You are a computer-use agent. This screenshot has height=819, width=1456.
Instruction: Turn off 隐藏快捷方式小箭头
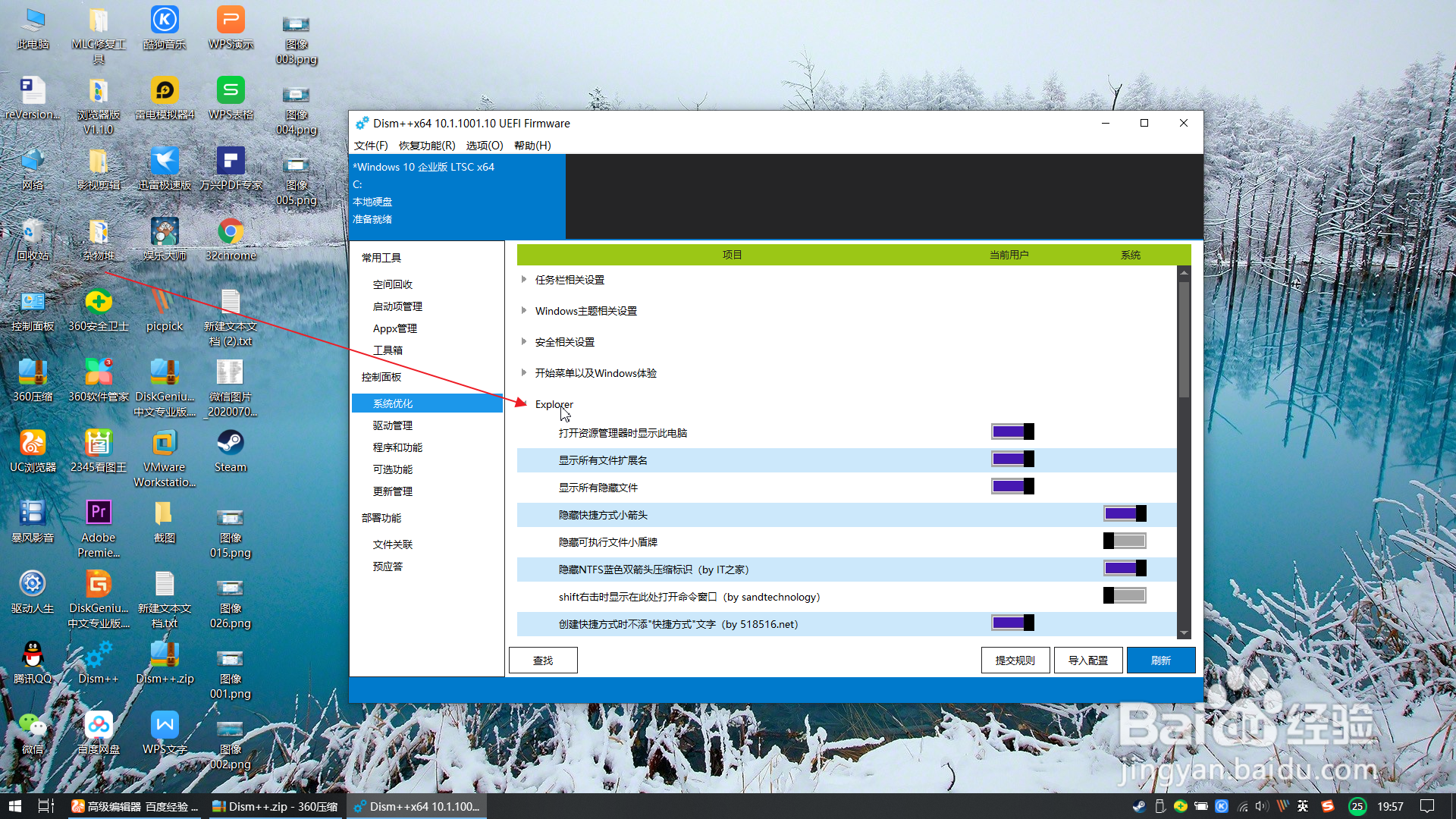1125,513
